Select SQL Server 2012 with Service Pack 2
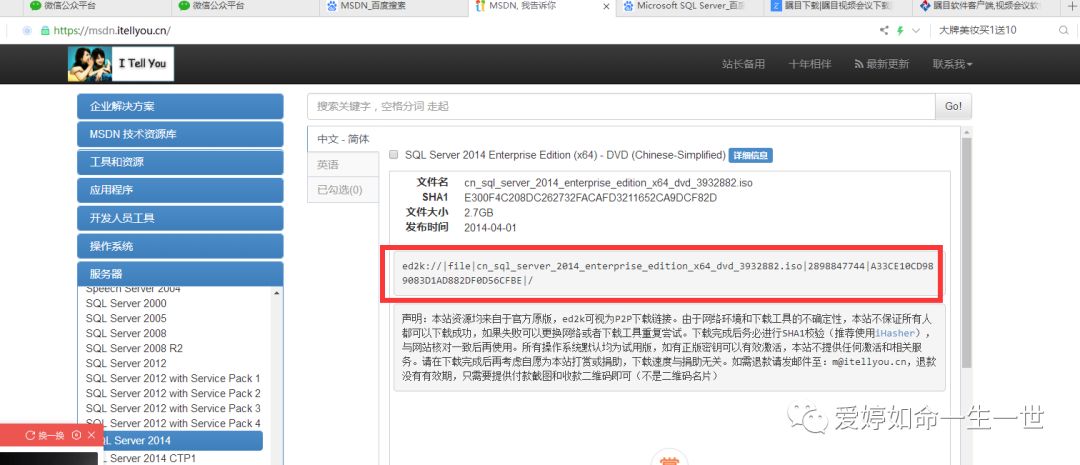The height and width of the screenshot is (465, 1080). click(x=173, y=393)
